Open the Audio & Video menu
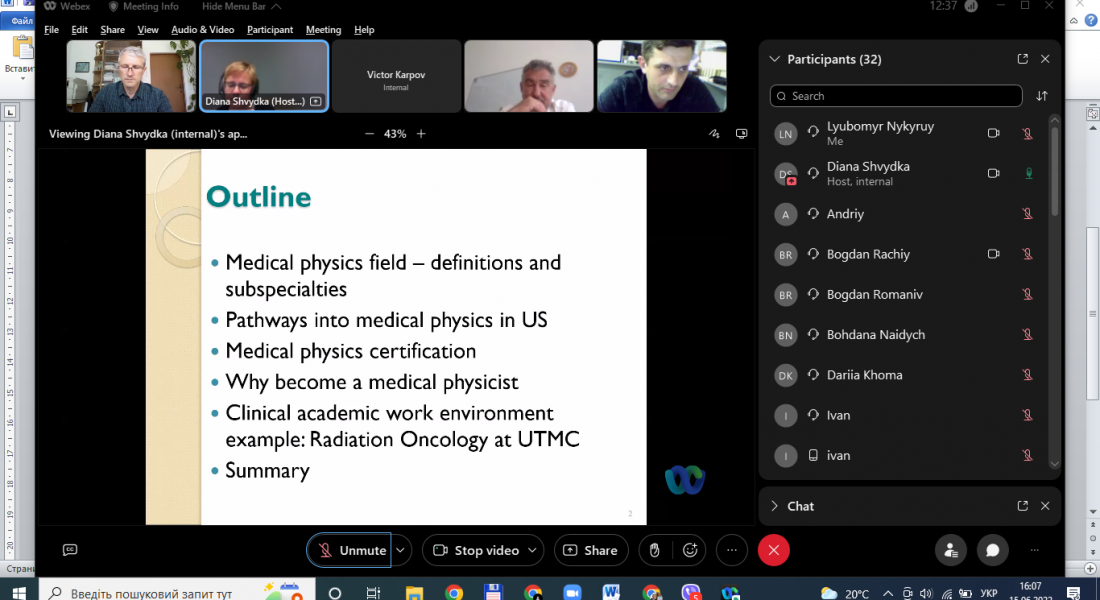 pos(202,30)
